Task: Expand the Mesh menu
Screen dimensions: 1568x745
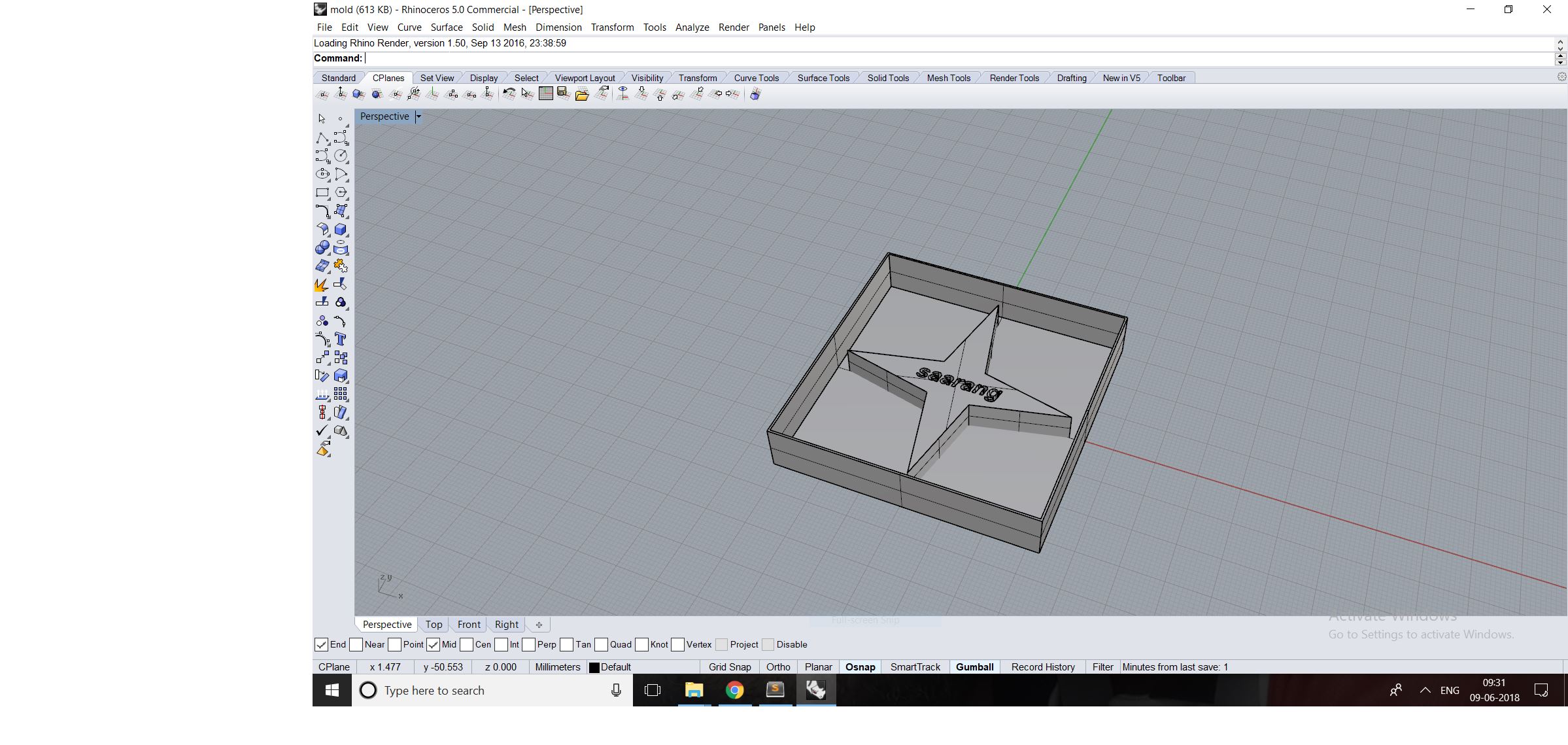Action: [515, 27]
